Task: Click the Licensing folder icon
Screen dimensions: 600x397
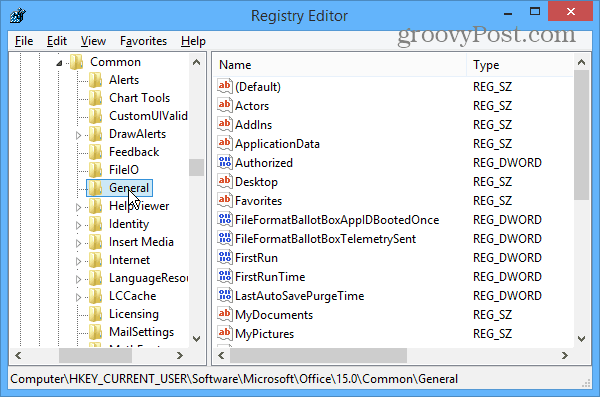Action: [x=95, y=314]
